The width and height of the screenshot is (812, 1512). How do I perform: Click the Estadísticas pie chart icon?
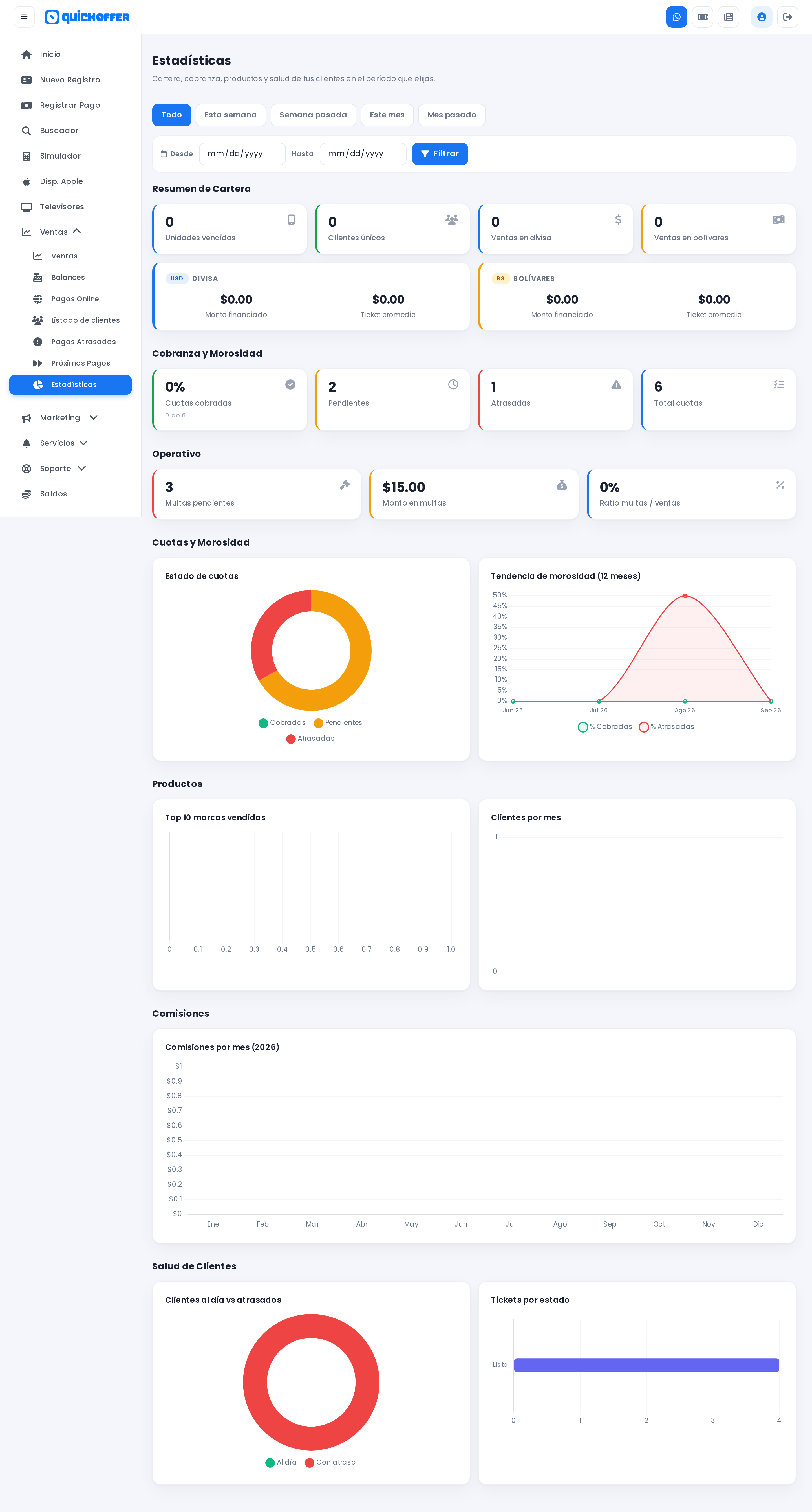(x=38, y=385)
